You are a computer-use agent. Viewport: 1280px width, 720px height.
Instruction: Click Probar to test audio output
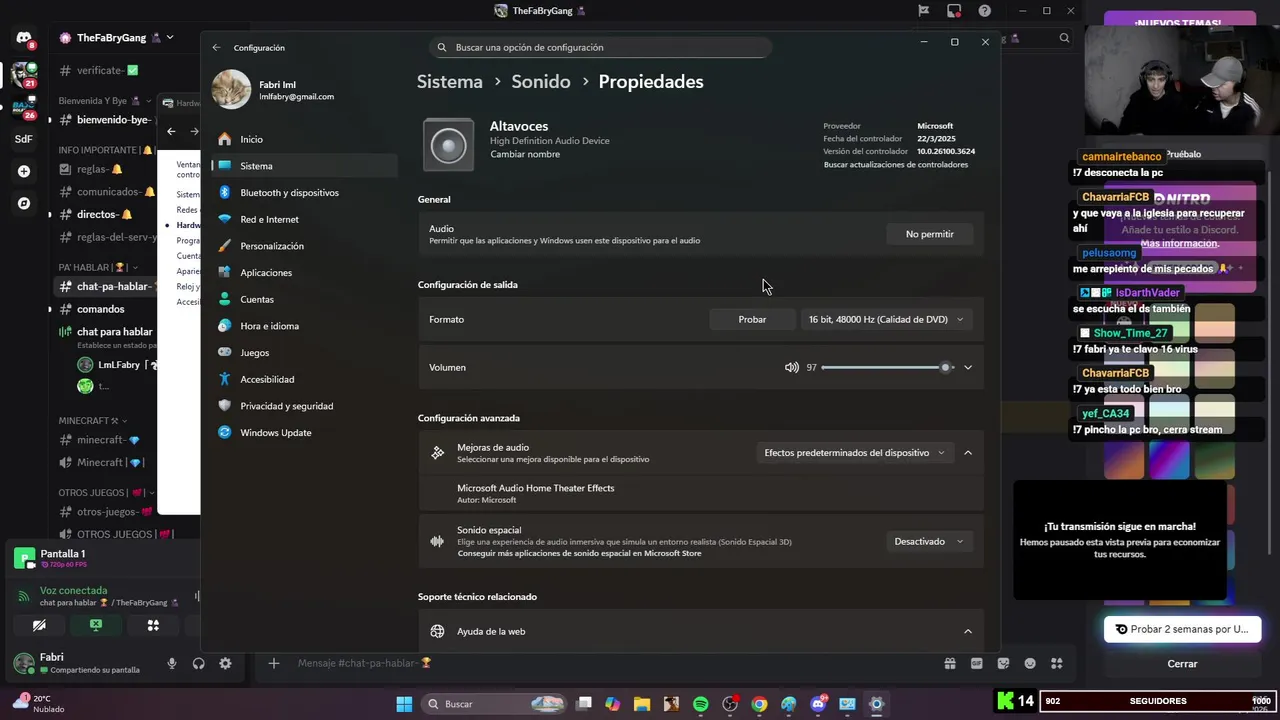click(x=752, y=319)
